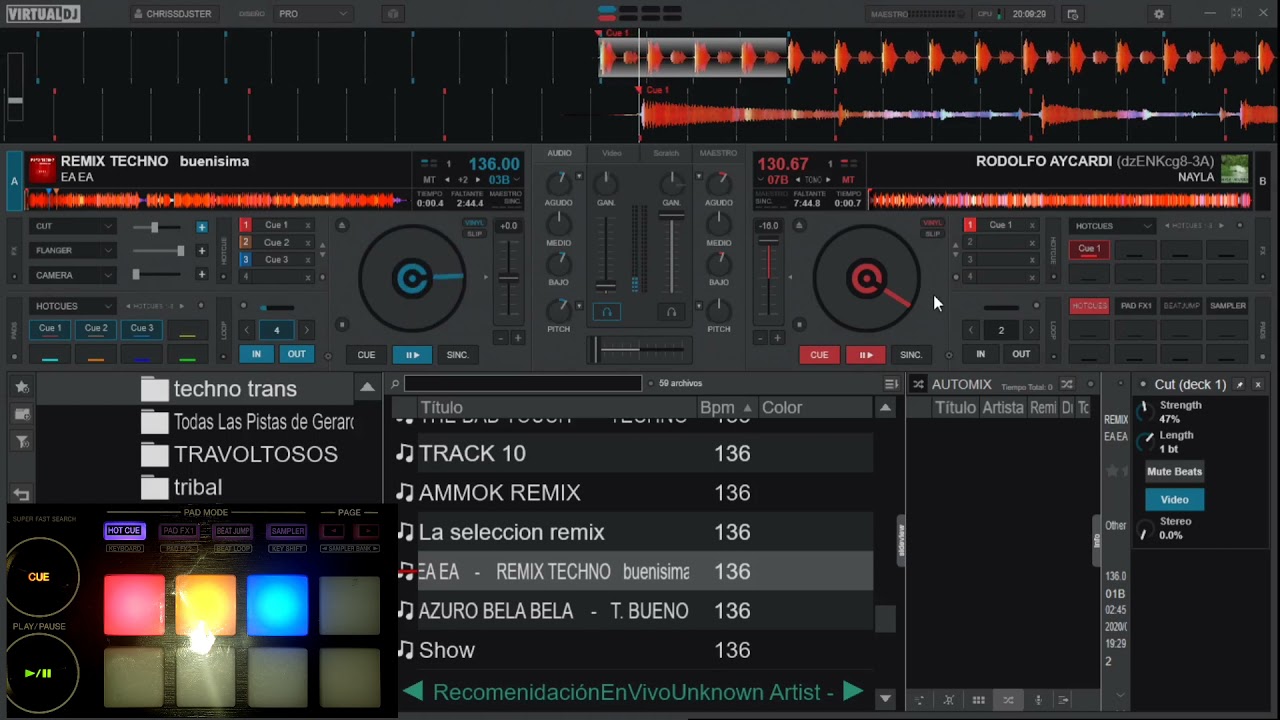
Task: Click the right deck play/pause button
Action: point(865,355)
